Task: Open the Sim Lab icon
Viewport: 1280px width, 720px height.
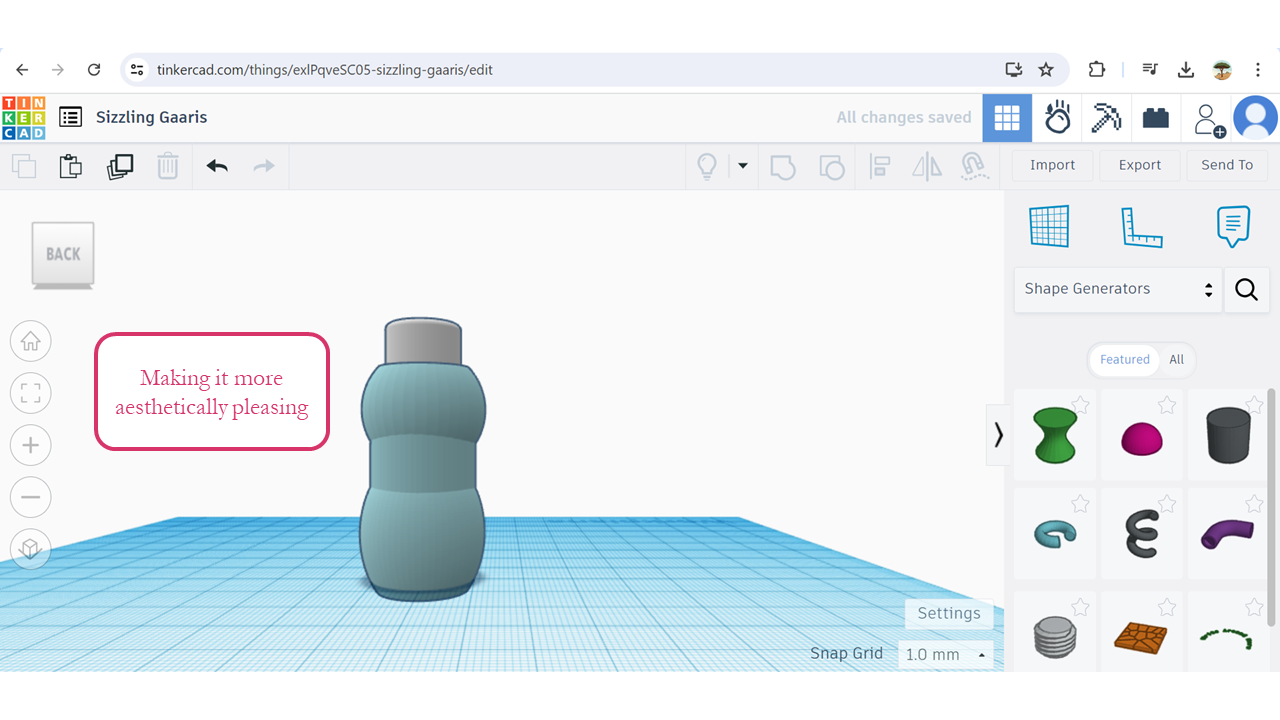Action: [1058, 118]
